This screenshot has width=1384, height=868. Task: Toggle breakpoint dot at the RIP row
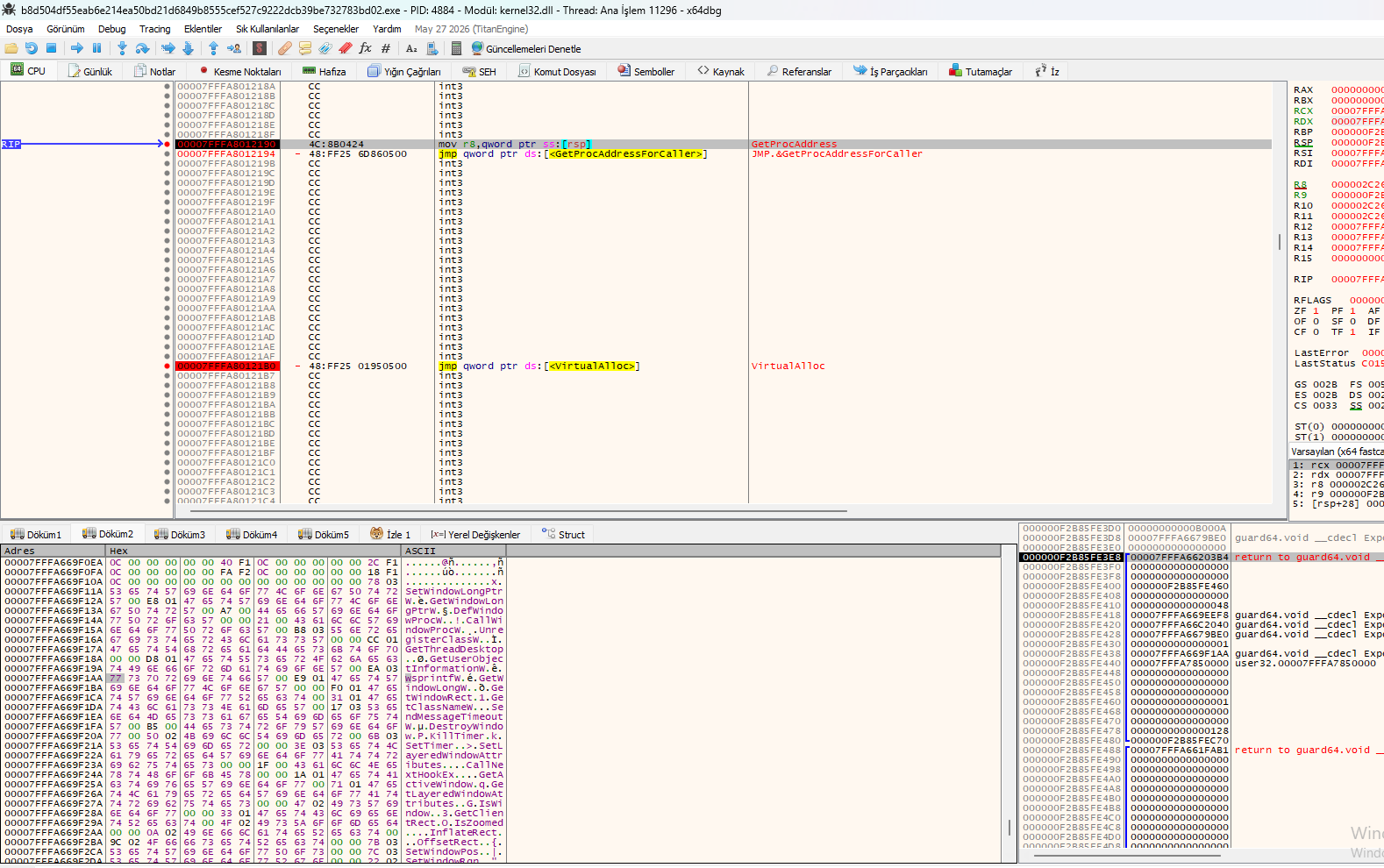point(168,144)
